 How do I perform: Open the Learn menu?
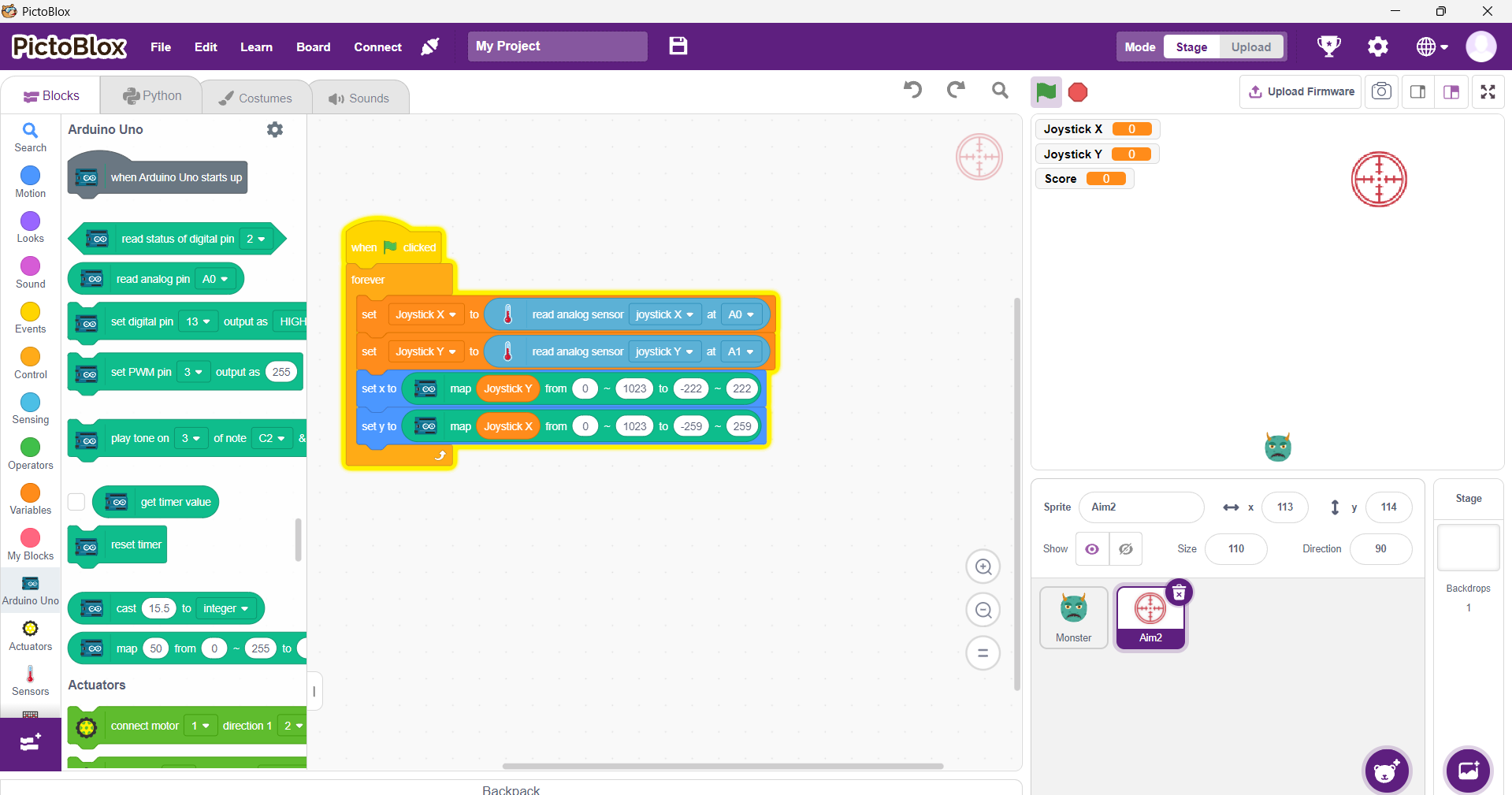(x=256, y=47)
